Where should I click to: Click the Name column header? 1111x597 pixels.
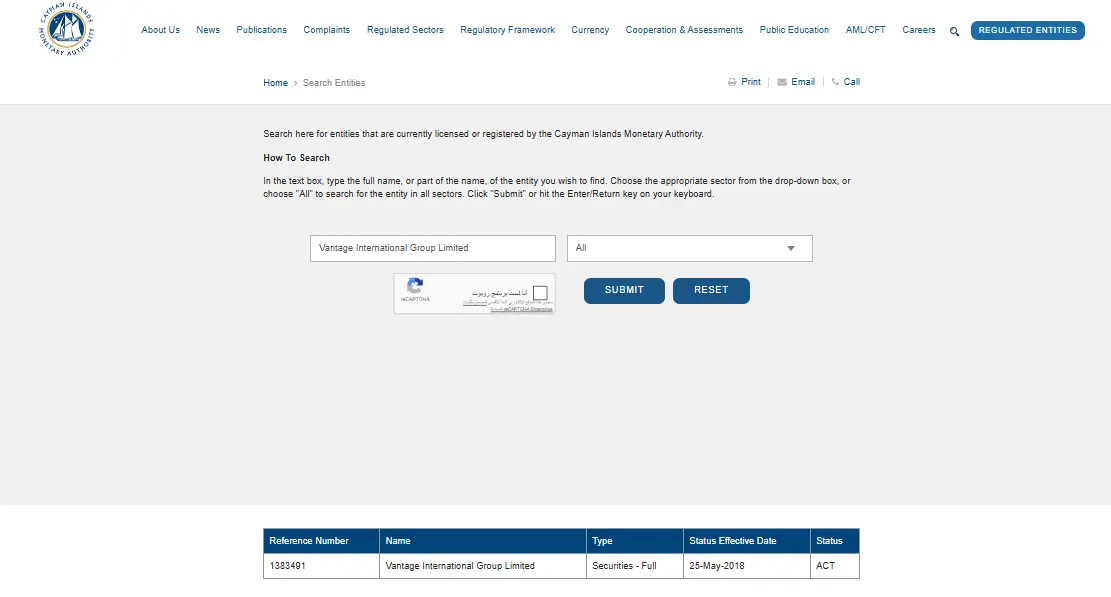(x=483, y=541)
